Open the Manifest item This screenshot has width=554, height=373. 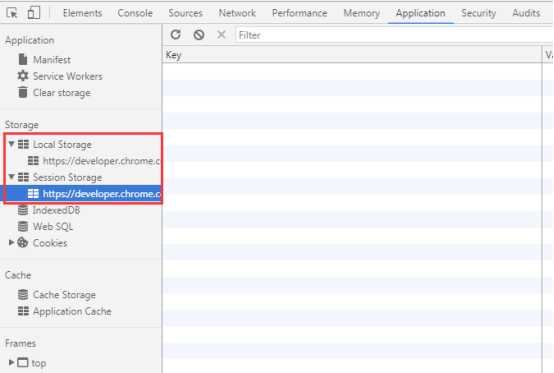click(52, 60)
